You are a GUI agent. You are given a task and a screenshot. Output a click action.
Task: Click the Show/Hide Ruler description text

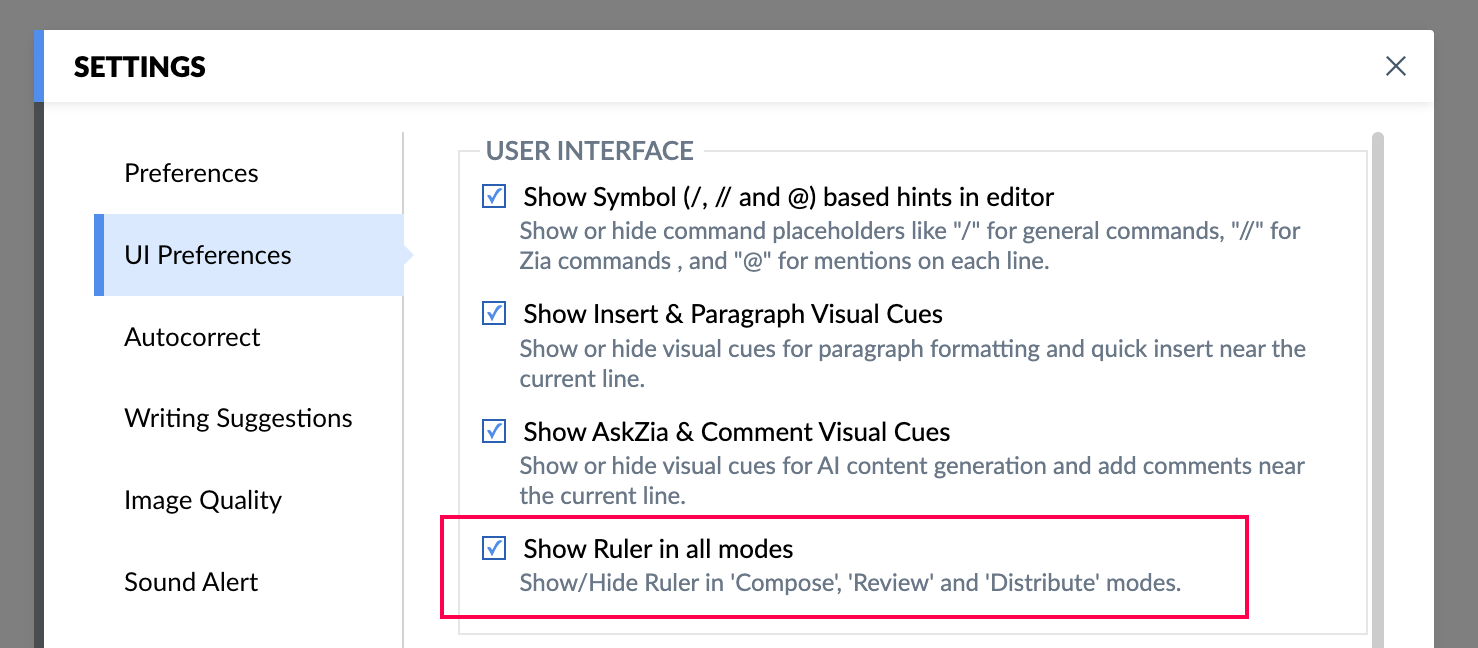850,583
